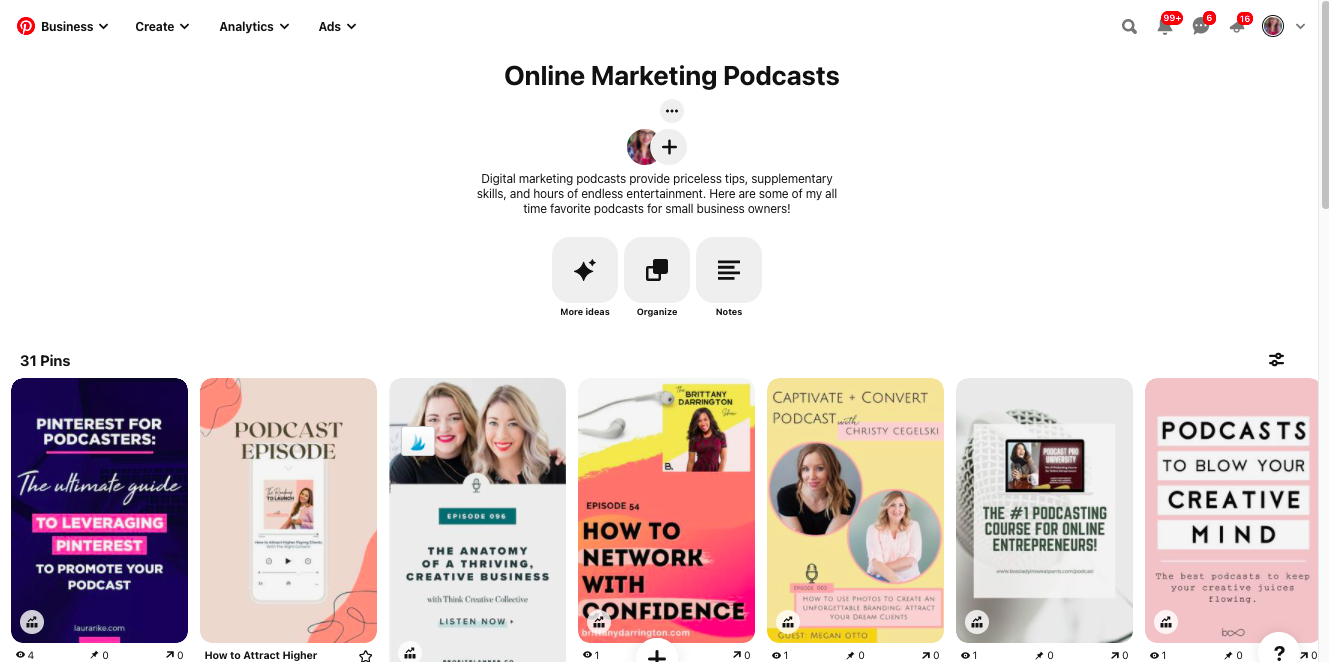Expand the Ads menu
The image size is (1329, 662).
[337, 27]
